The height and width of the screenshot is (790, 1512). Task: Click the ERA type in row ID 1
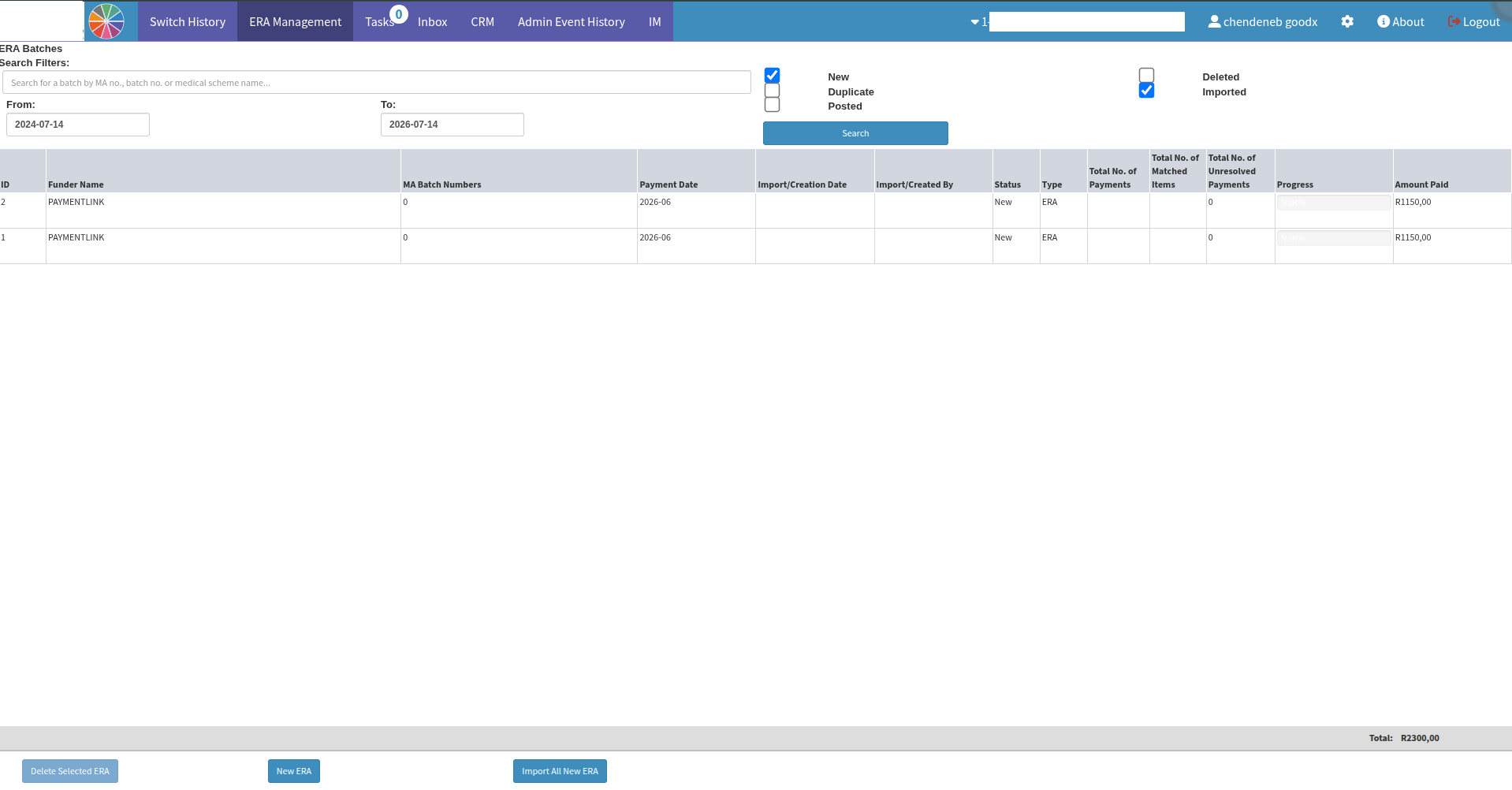1049,237
